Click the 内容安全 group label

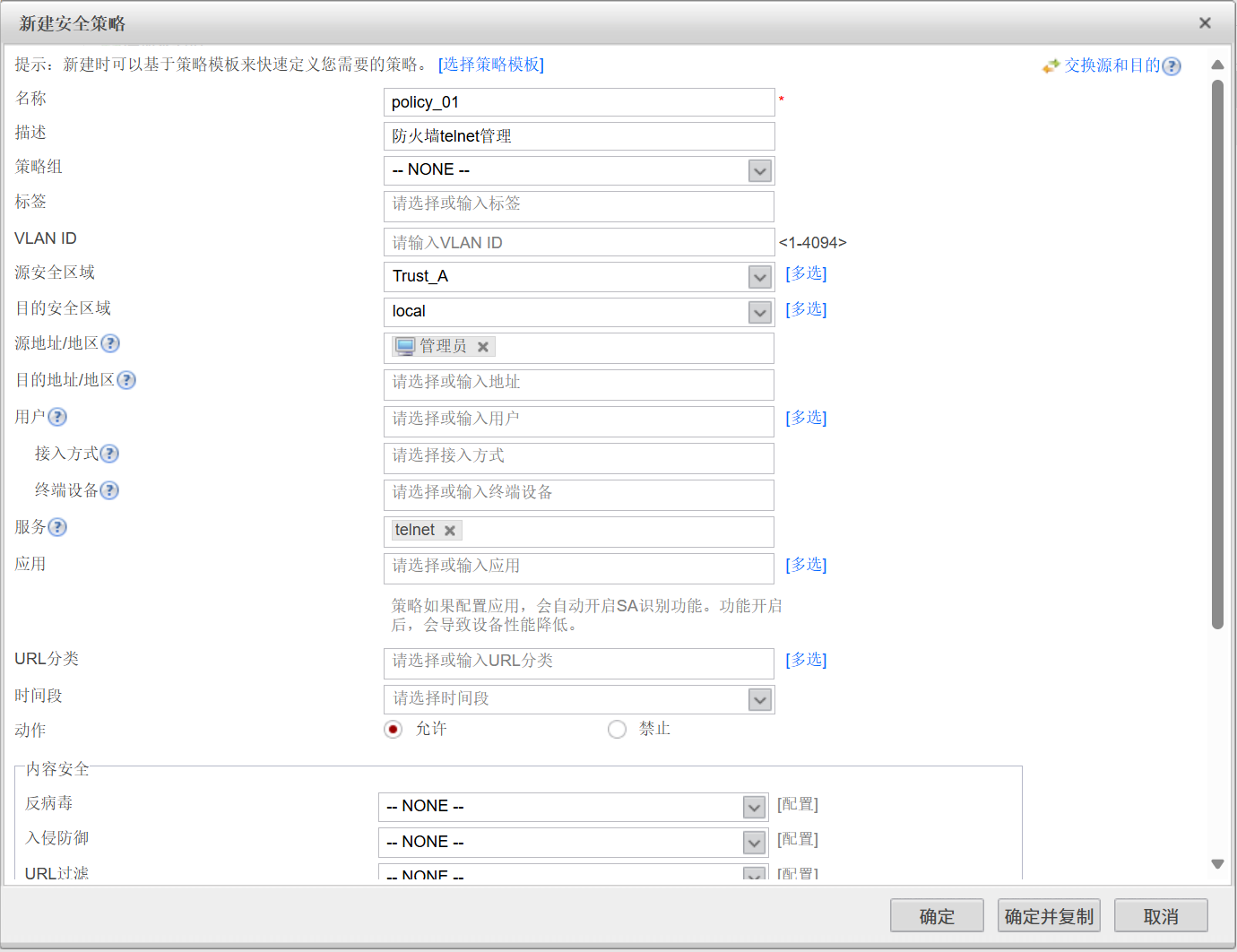57,769
